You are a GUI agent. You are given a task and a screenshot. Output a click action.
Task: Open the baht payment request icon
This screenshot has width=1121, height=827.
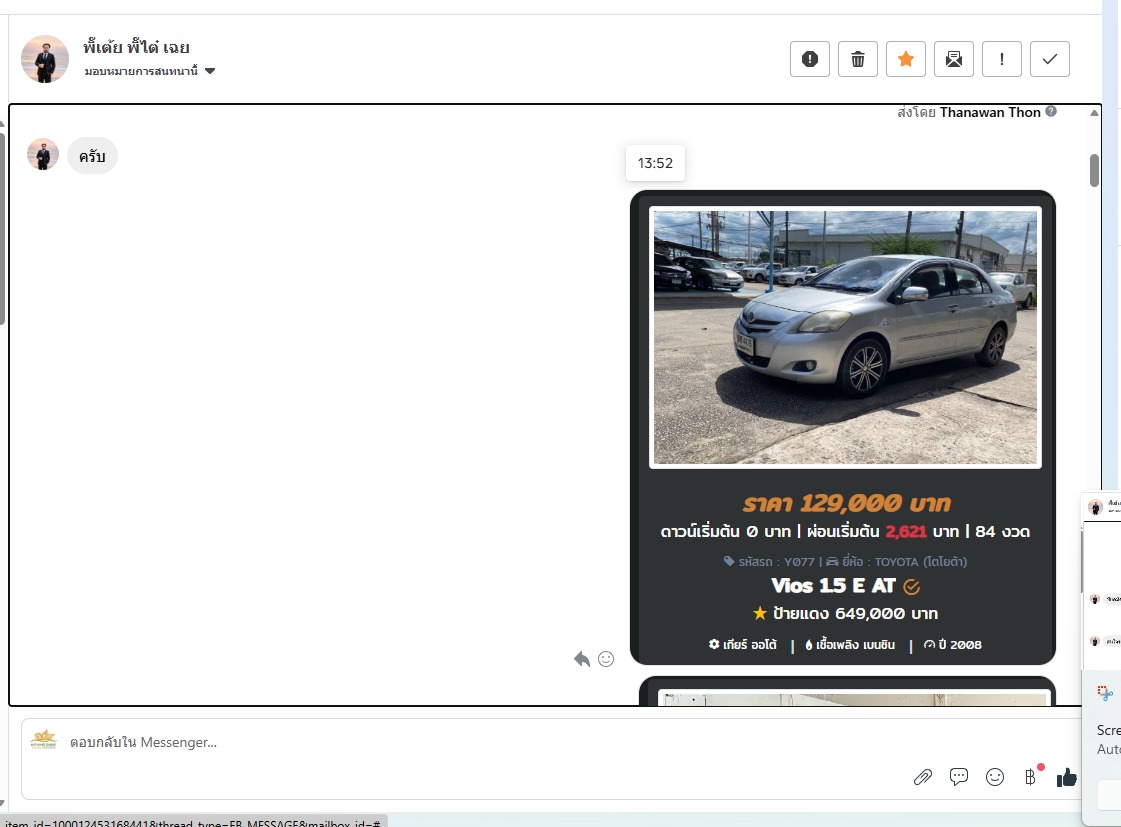(x=1030, y=777)
